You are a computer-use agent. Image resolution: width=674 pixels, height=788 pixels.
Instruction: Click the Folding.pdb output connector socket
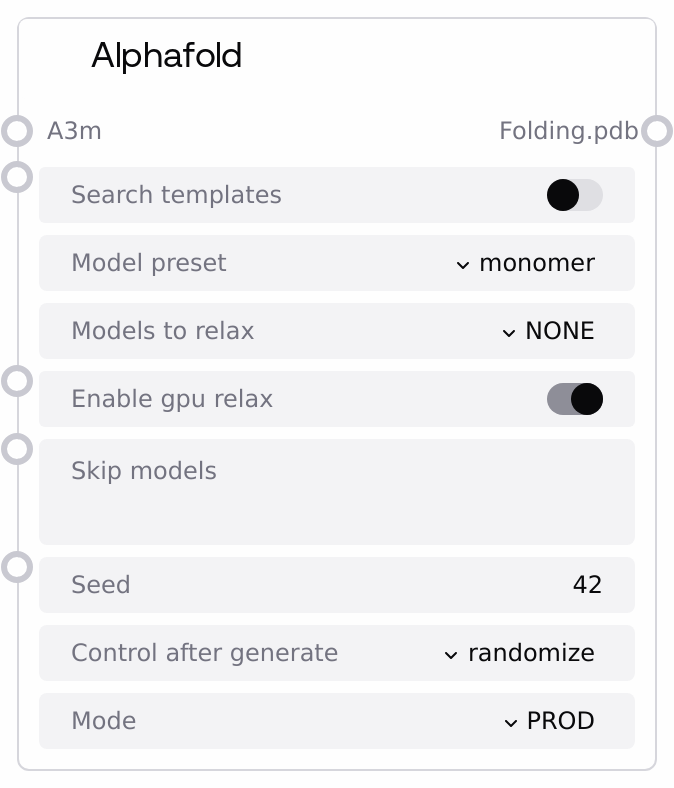(x=656, y=131)
